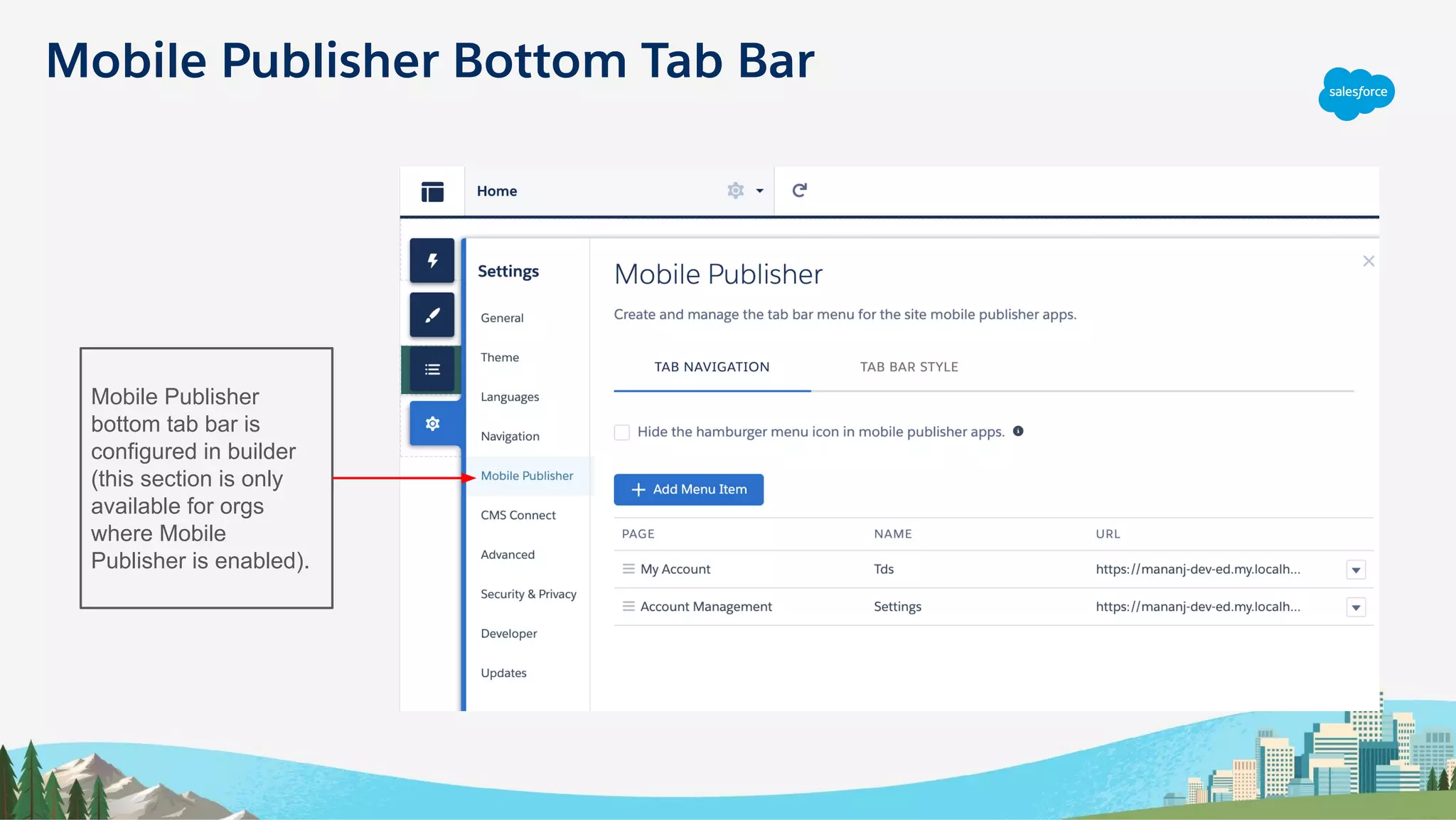Click the Home page title
Viewport: 1456px width, 820px height.
click(x=497, y=191)
